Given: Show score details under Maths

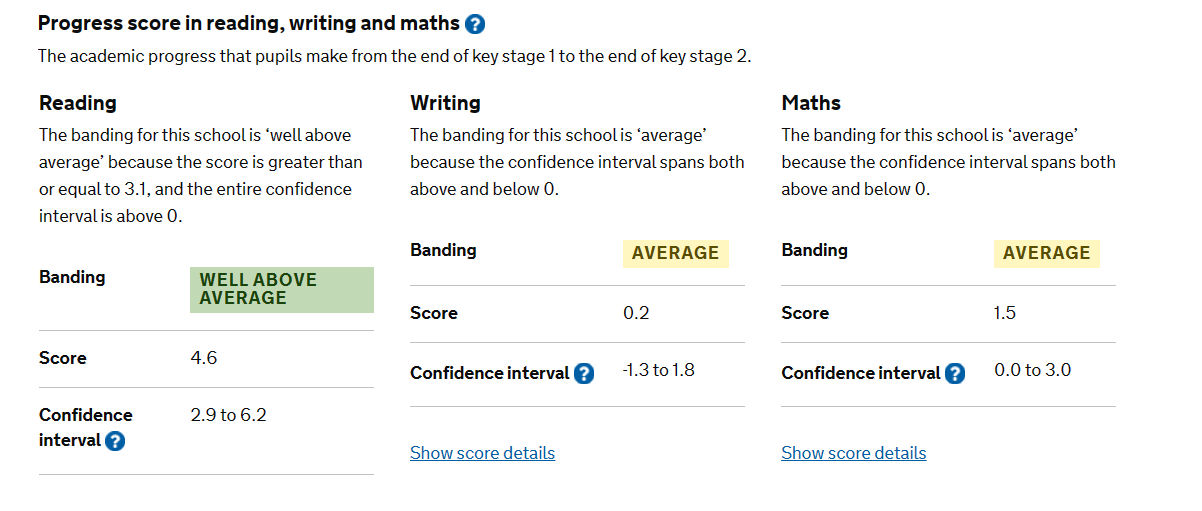Looking at the screenshot, I should coord(853,453).
